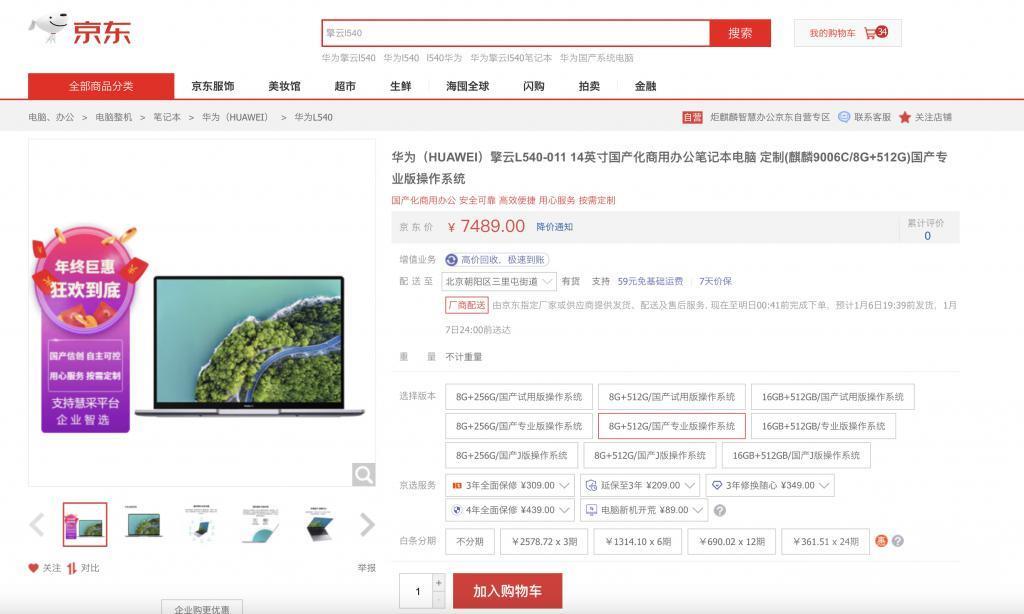Open 生鲜 nav item
The height and width of the screenshot is (614, 1024).
pyautogui.click(x=400, y=86)
